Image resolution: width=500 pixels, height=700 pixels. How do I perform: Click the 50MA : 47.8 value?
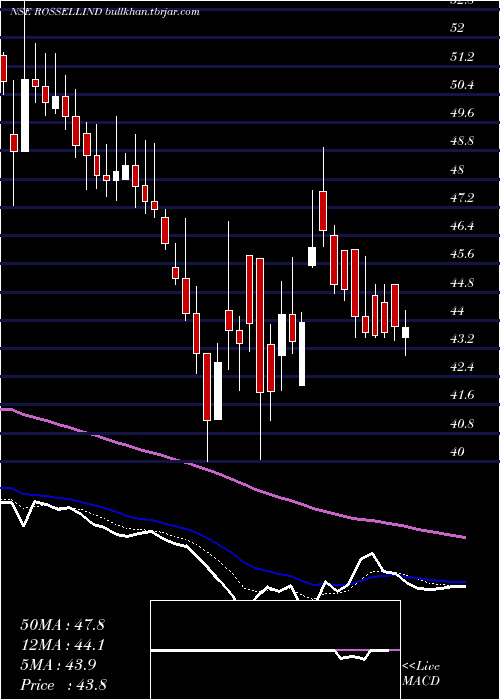coord(62,625)
